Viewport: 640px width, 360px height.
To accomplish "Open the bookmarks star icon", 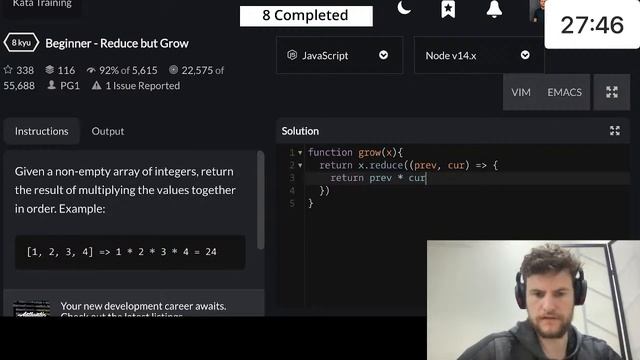I will pyautogui.click(x=448, y=9).
